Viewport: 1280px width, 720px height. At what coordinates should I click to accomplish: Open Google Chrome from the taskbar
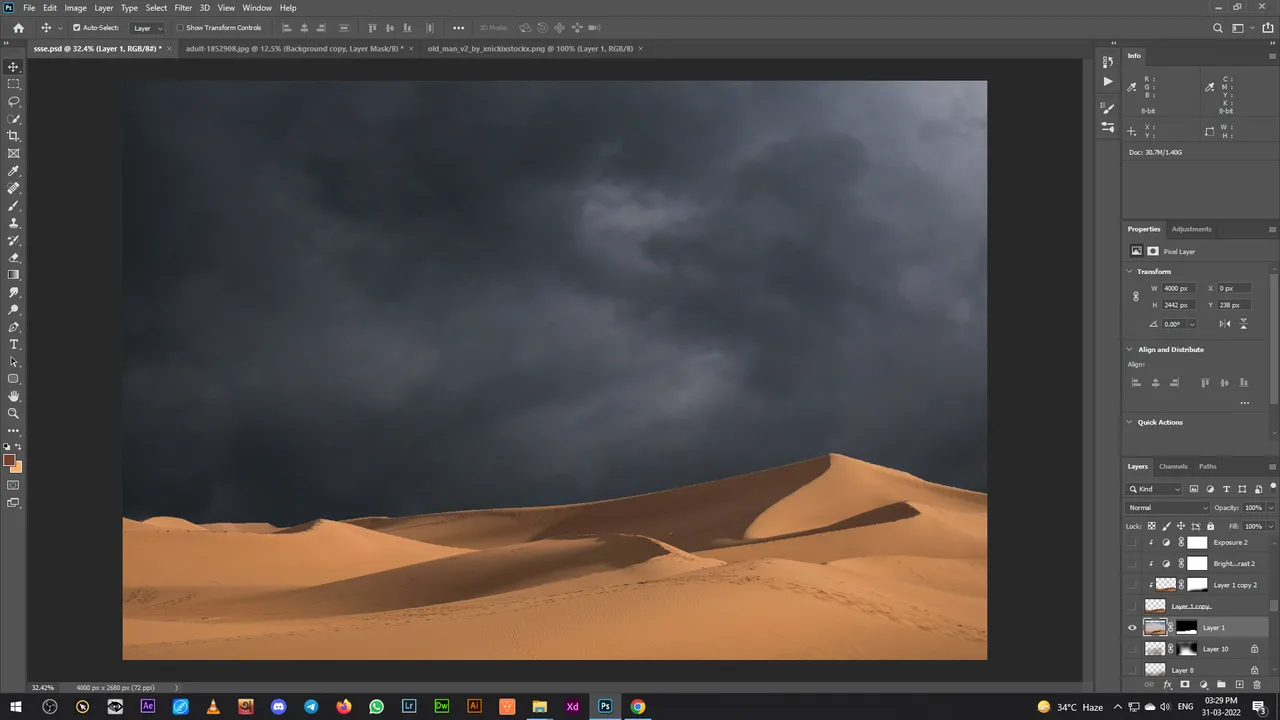coord(637,706)
